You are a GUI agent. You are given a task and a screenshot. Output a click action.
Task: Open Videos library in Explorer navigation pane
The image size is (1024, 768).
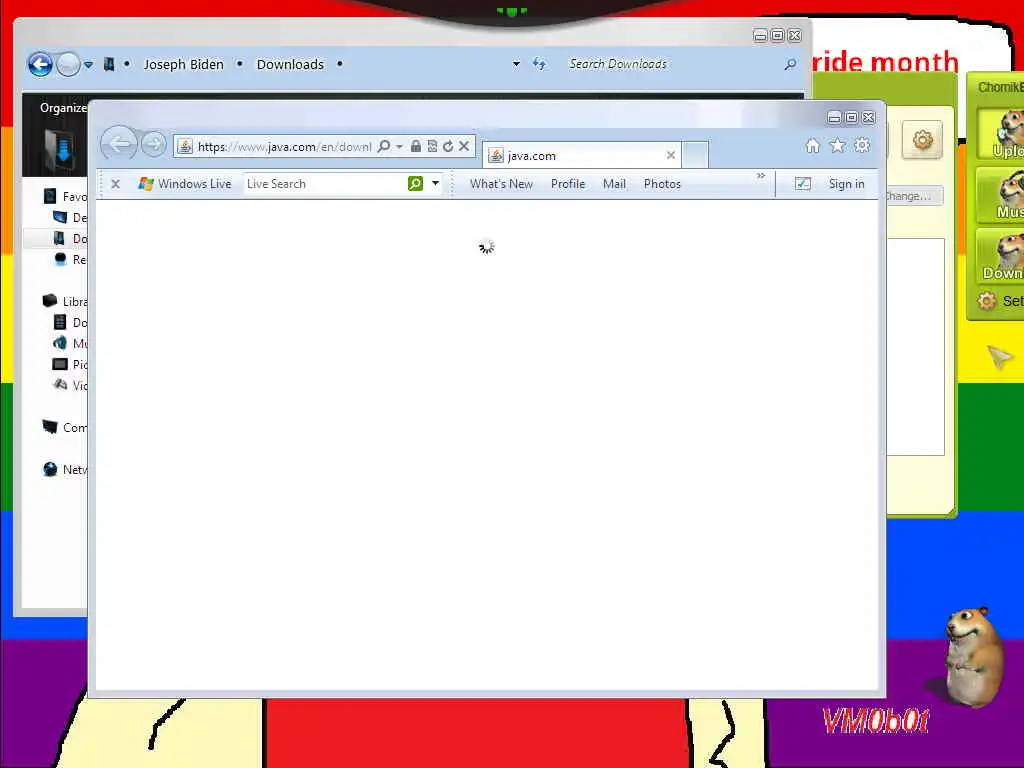click(70, 385)
